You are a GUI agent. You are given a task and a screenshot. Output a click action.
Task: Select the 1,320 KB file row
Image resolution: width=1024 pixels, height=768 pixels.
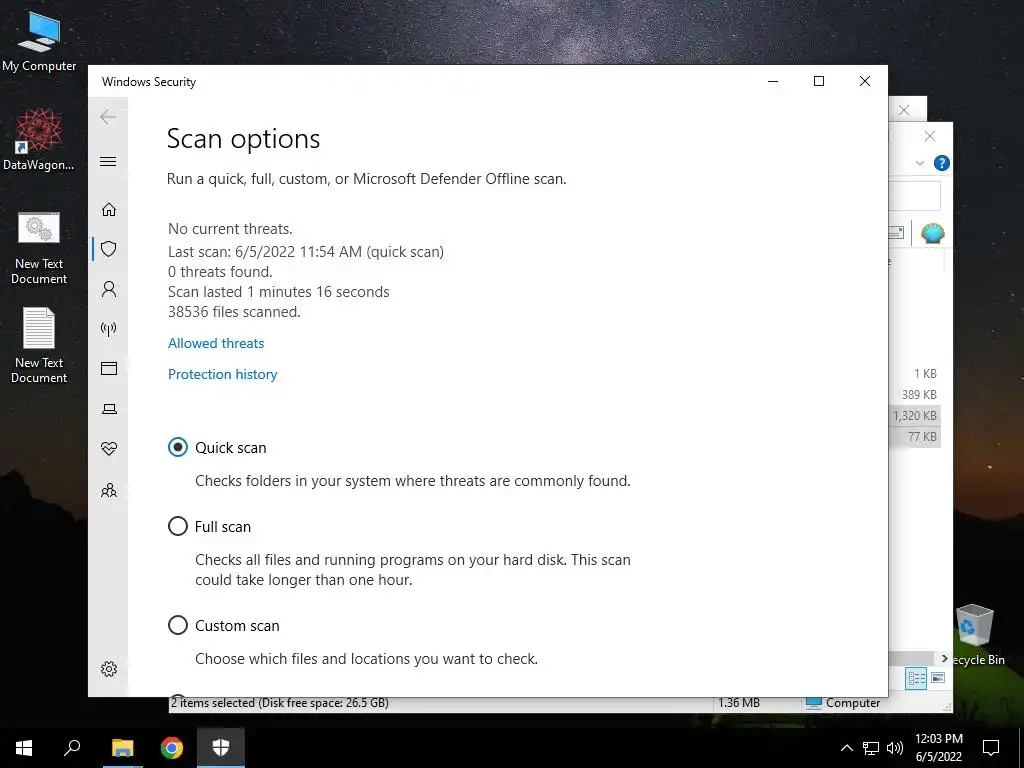point(915,415)
